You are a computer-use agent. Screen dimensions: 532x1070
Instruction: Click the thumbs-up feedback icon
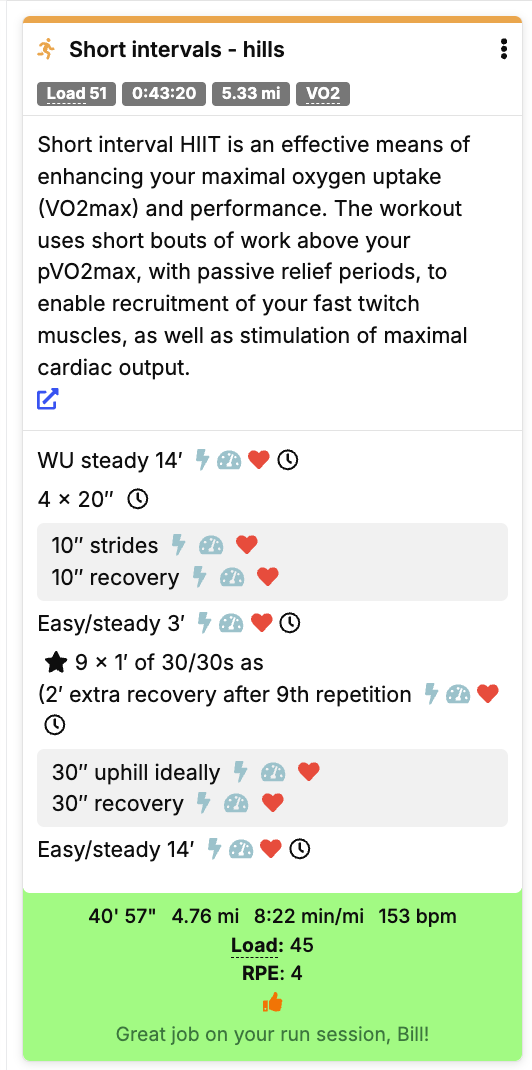[x=272, y=1002]
